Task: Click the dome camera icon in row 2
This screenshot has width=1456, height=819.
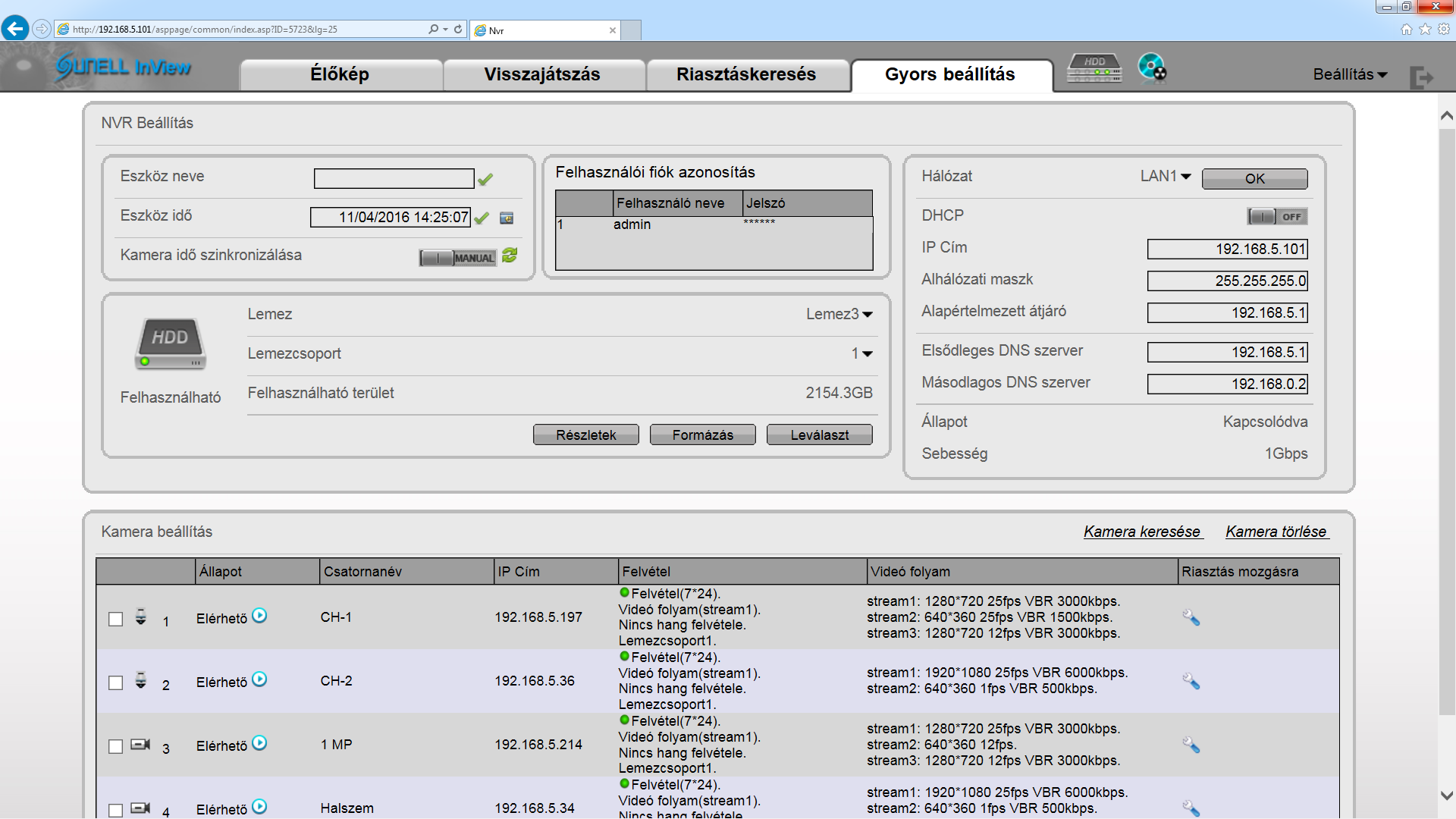Action: tap(141, 680)
